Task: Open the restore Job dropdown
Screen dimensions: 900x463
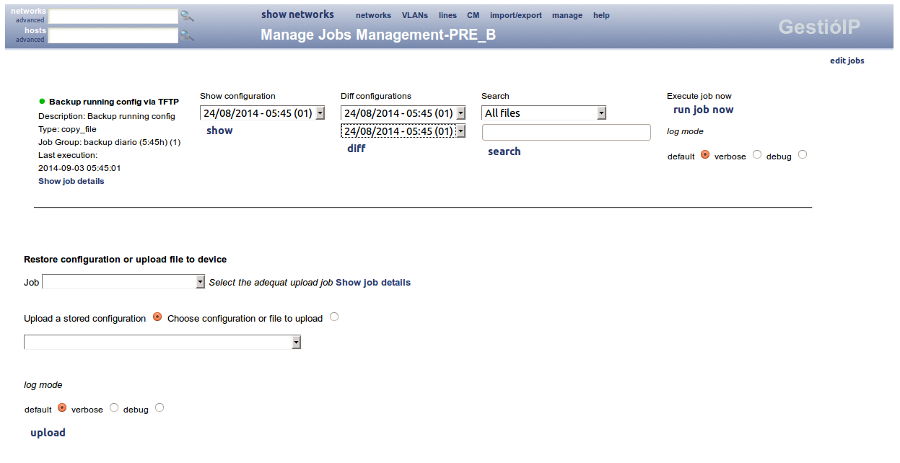Action: pyautogui.click(x=123, y=282)
